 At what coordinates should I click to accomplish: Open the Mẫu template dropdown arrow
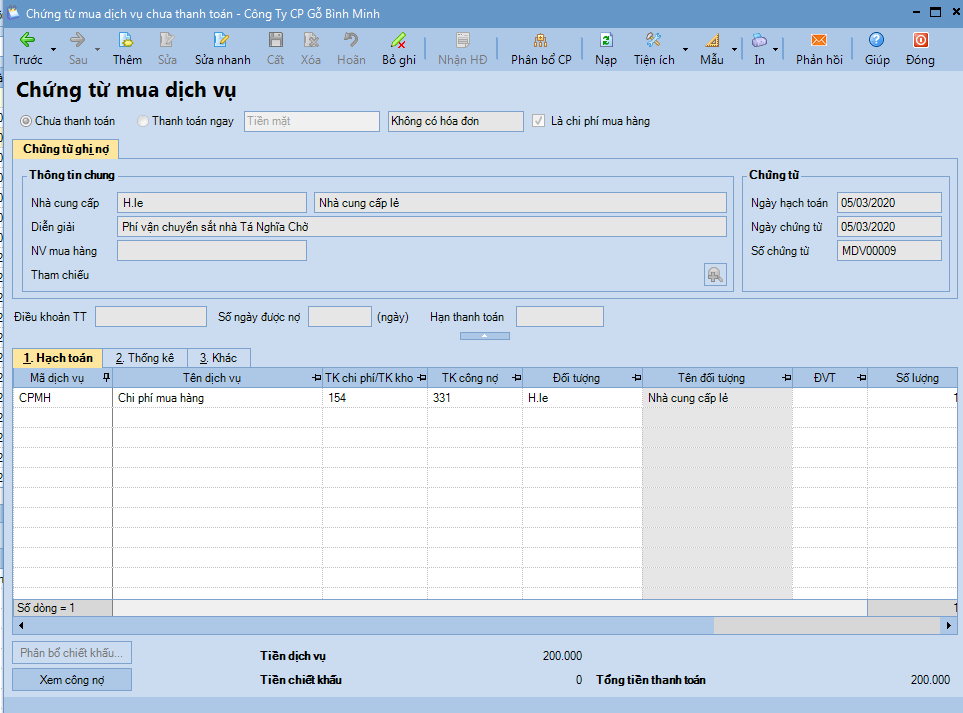[734, 49]
